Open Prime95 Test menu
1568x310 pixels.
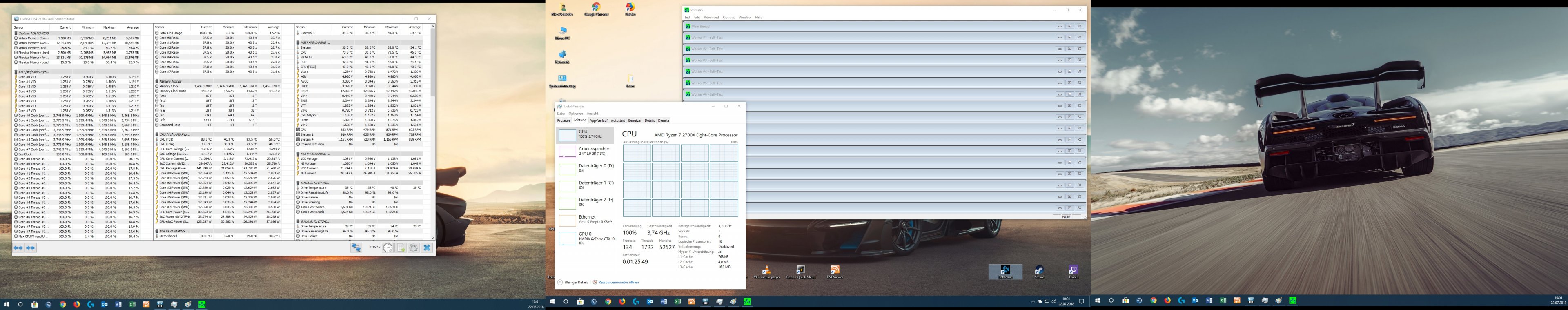point(687,17)
